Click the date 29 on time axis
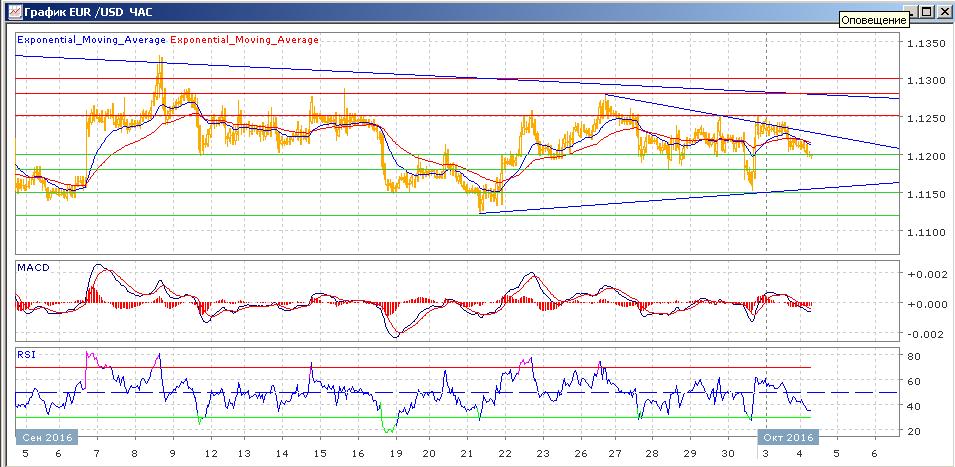Image resolution: width=955 pixels, height=467 pixels. click(689, 454)
